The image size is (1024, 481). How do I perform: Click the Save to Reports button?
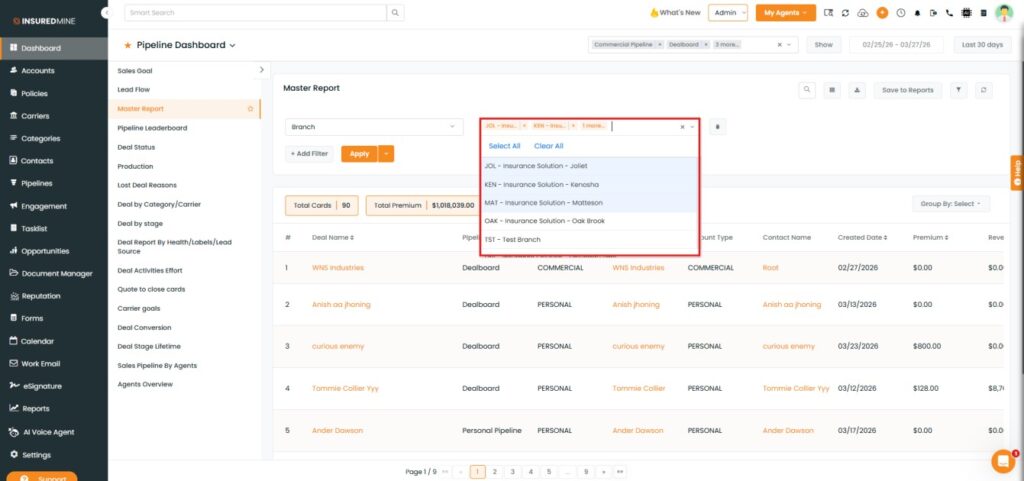908,90
